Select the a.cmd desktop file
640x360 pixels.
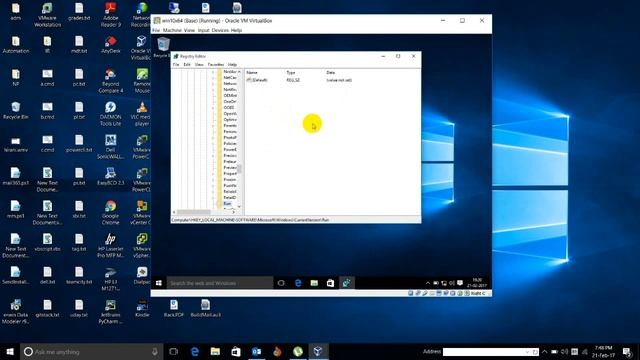[47, 78]
